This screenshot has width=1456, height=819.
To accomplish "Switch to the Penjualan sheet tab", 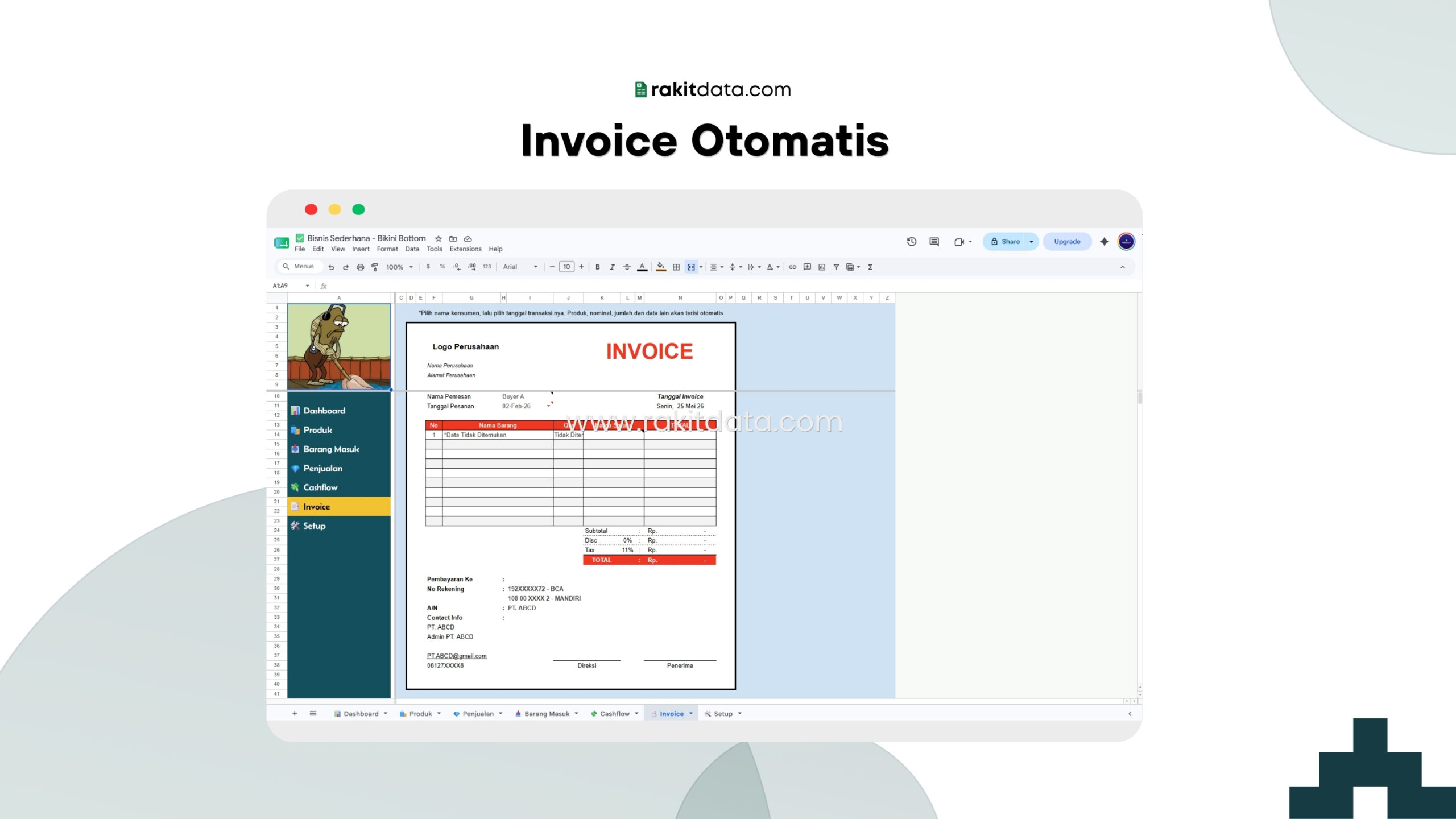I will point(478,714).
